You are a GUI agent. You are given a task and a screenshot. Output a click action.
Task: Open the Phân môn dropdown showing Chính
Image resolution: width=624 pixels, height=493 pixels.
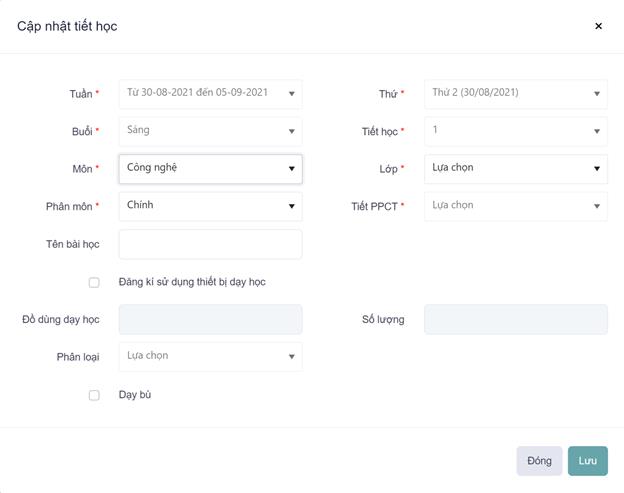coord(210,206)
